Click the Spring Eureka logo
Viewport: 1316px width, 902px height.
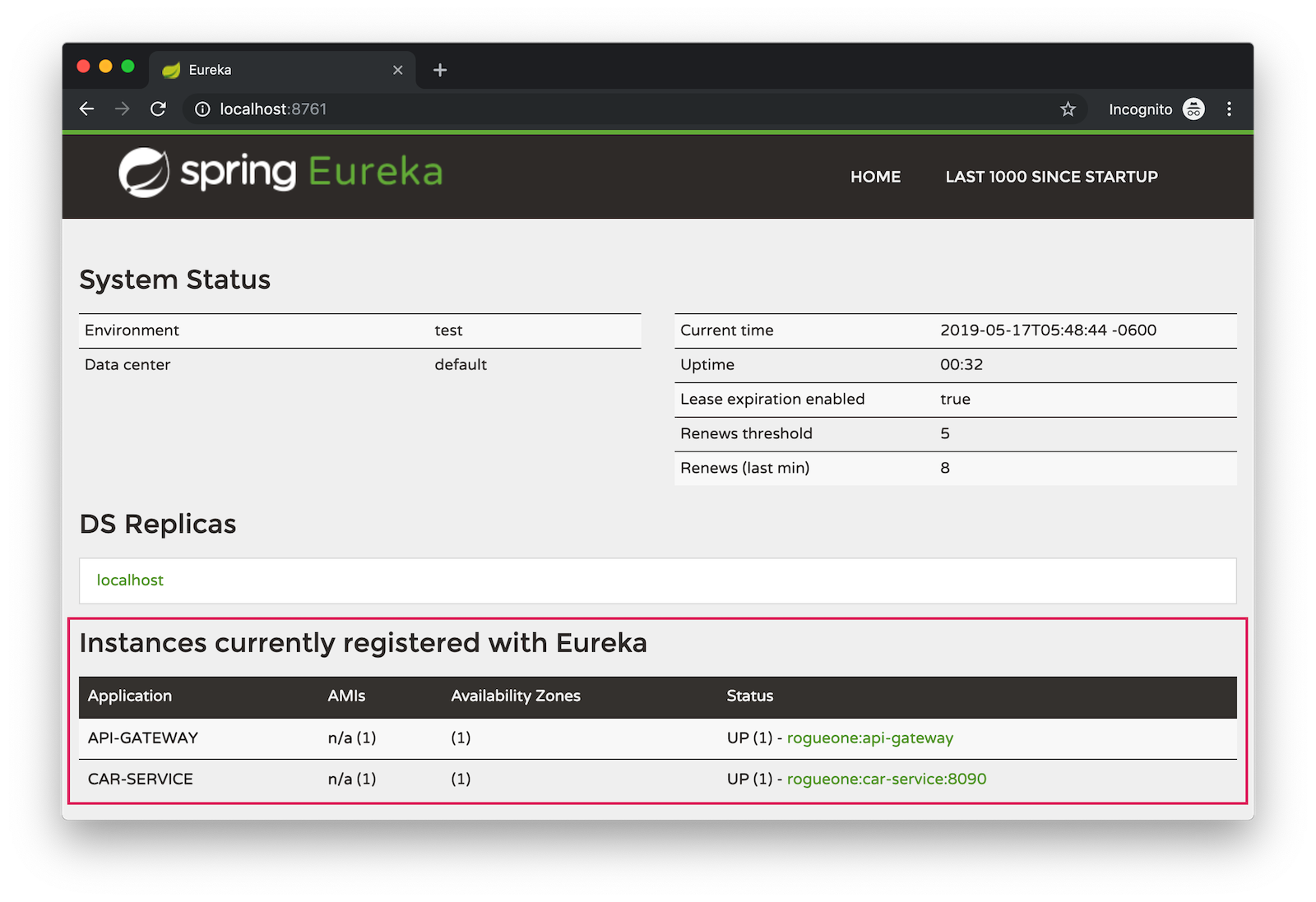point(280,173)
